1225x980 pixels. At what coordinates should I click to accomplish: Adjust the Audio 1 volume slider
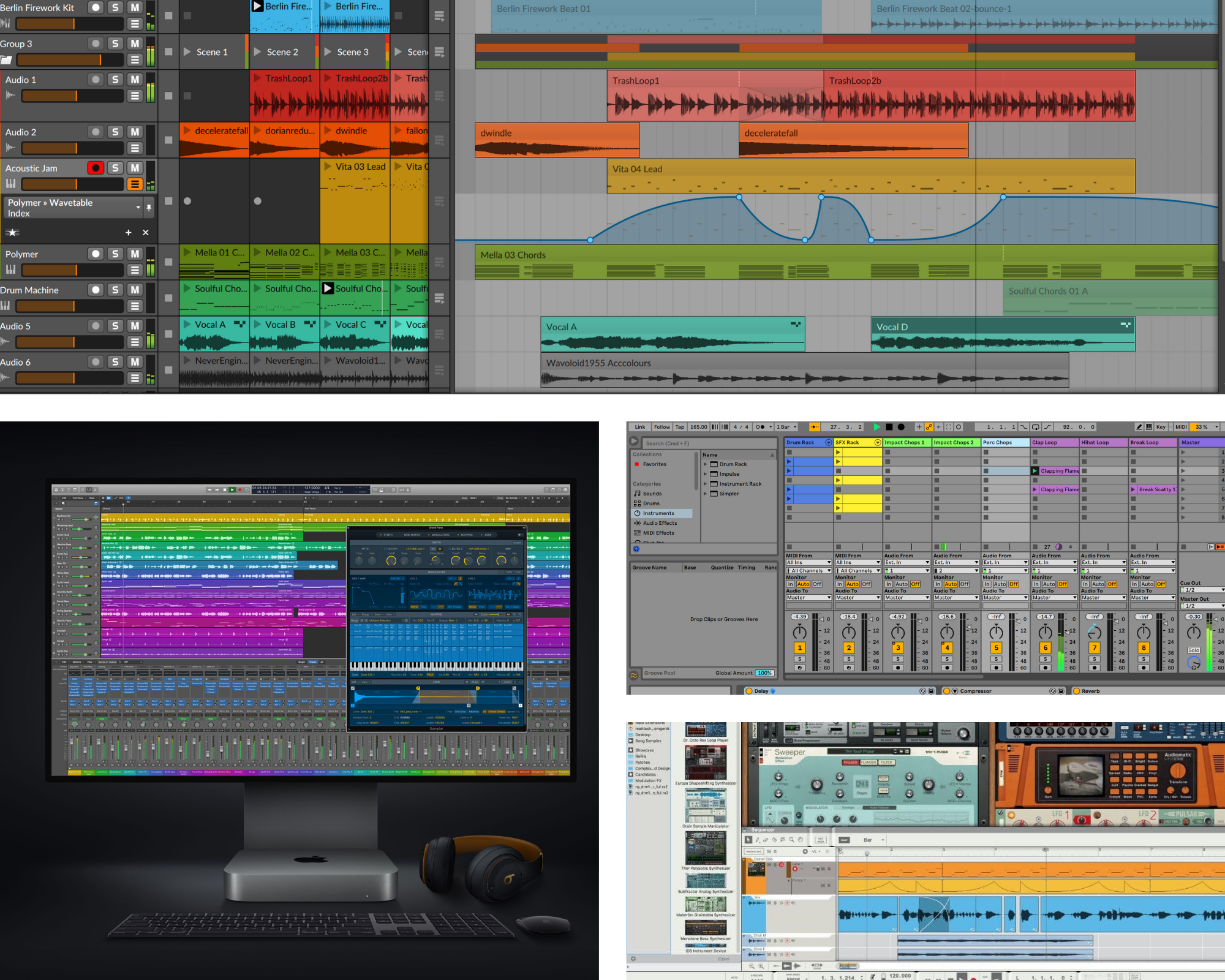(x=72, y=96)
